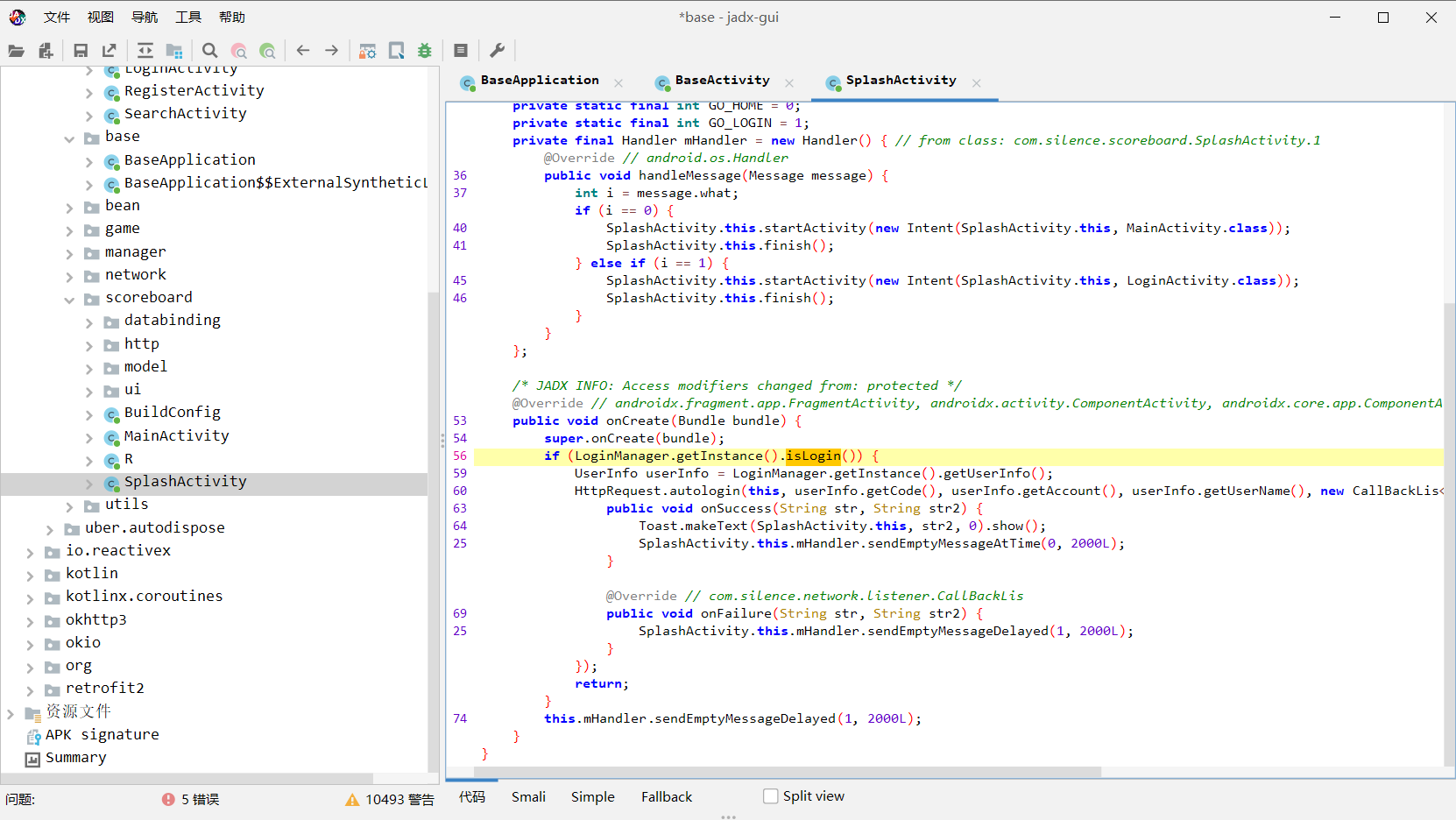Expand the network package node

[x=69, y=277]
